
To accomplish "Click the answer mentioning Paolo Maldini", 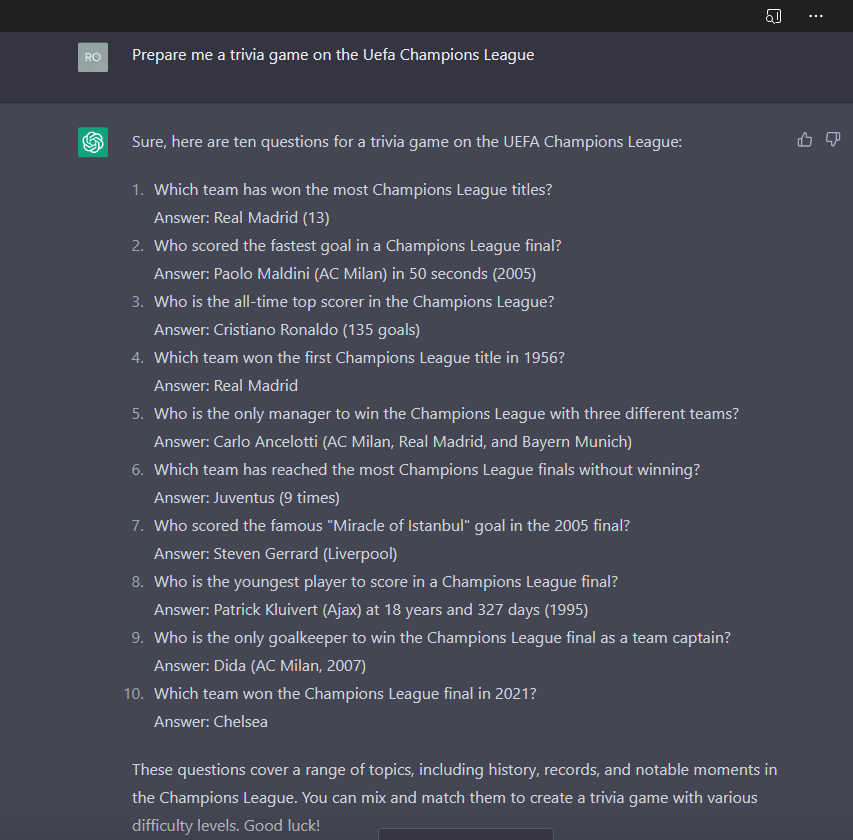I will [x=345, y=274].
